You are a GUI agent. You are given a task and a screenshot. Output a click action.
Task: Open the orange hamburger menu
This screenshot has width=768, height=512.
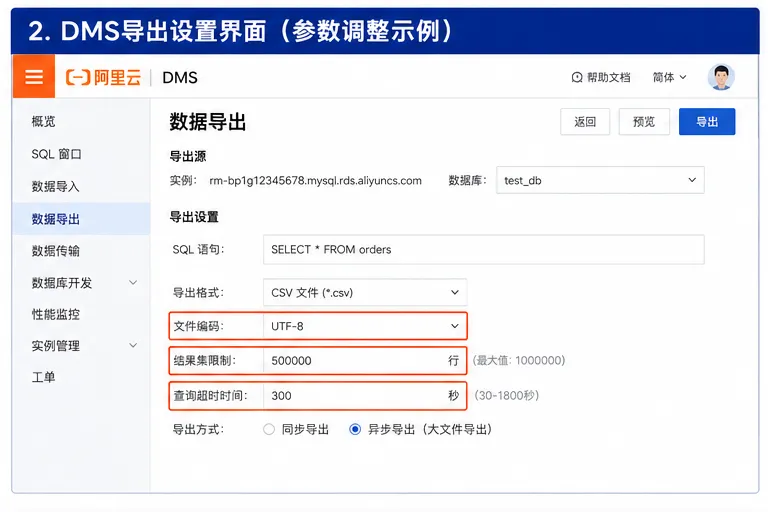[34, 76]
